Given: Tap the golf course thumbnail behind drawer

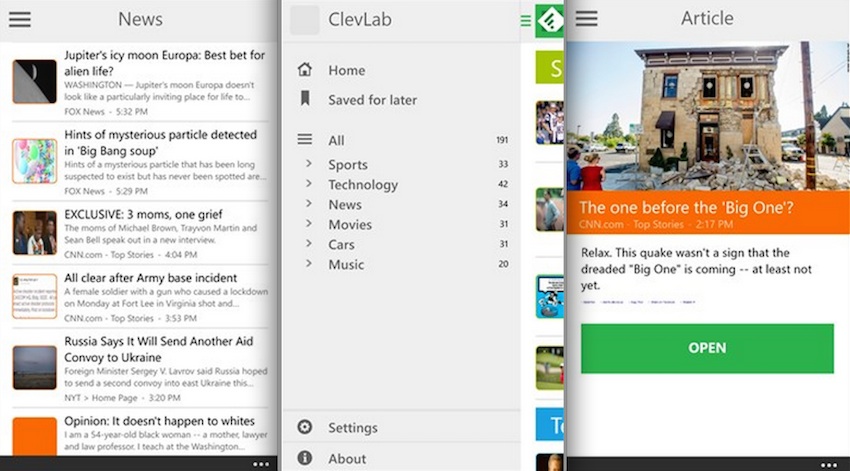Looking at the screenshot, I should tap(550, 368).
